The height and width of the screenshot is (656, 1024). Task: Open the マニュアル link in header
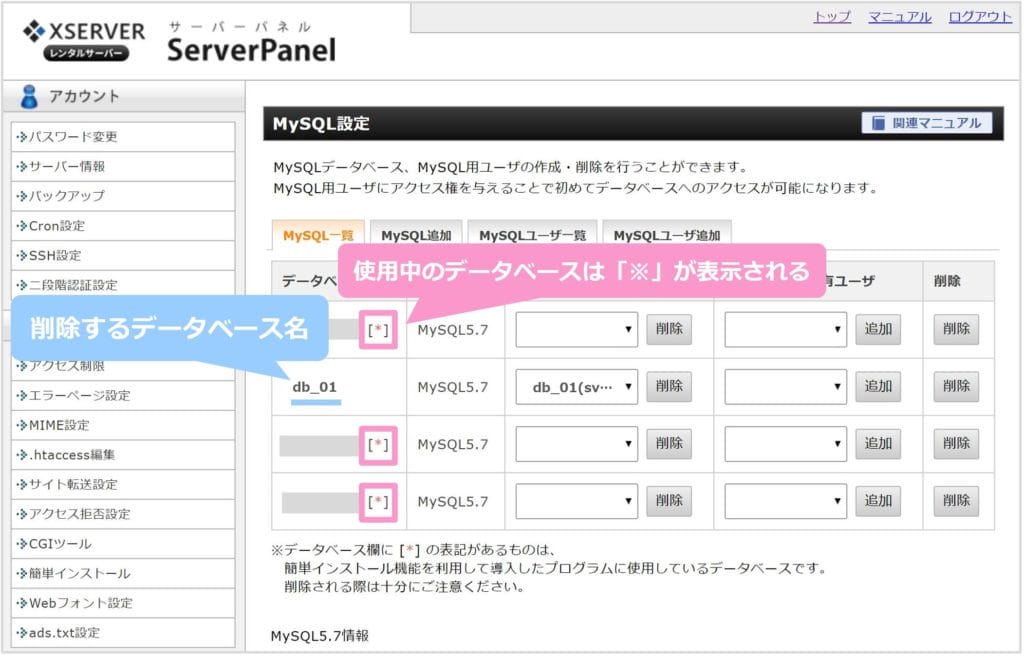point(899,17)
